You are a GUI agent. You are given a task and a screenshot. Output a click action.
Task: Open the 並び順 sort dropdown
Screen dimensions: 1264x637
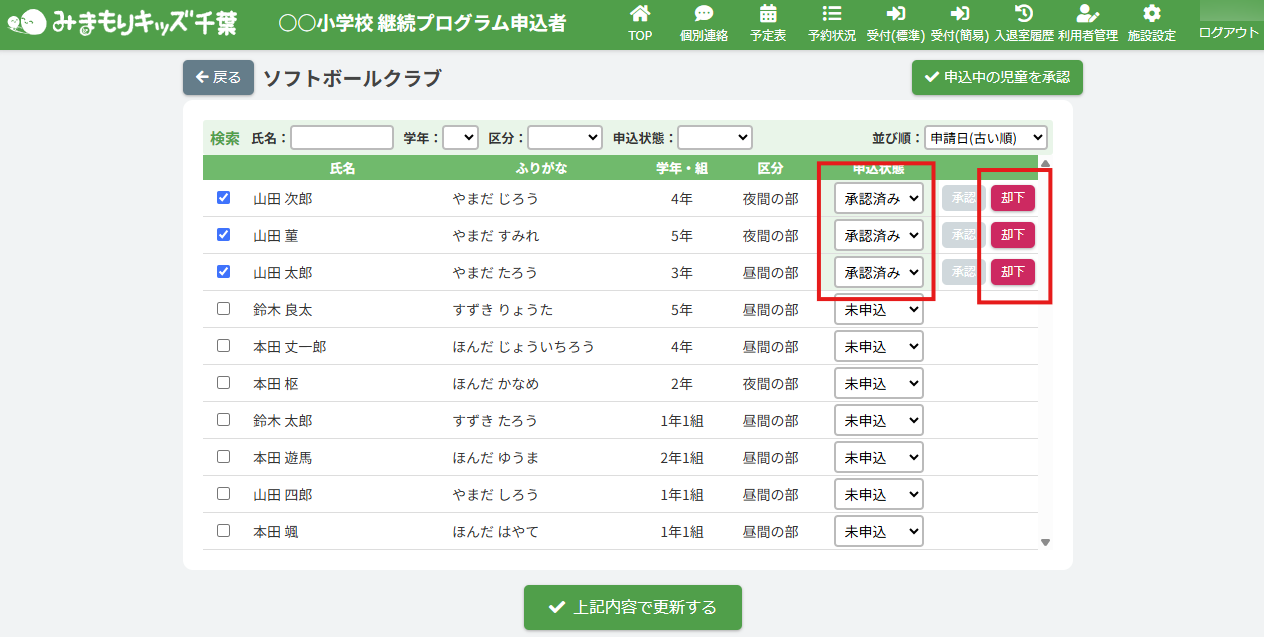pos(985,138)
